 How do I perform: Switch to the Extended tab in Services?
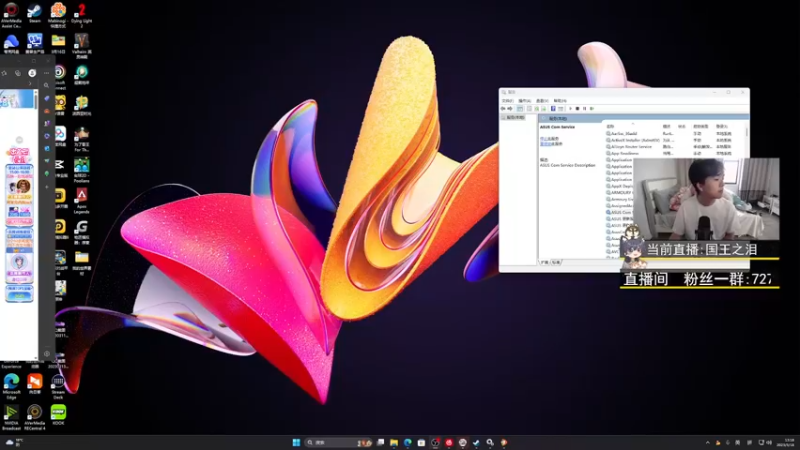coord(544,262)
